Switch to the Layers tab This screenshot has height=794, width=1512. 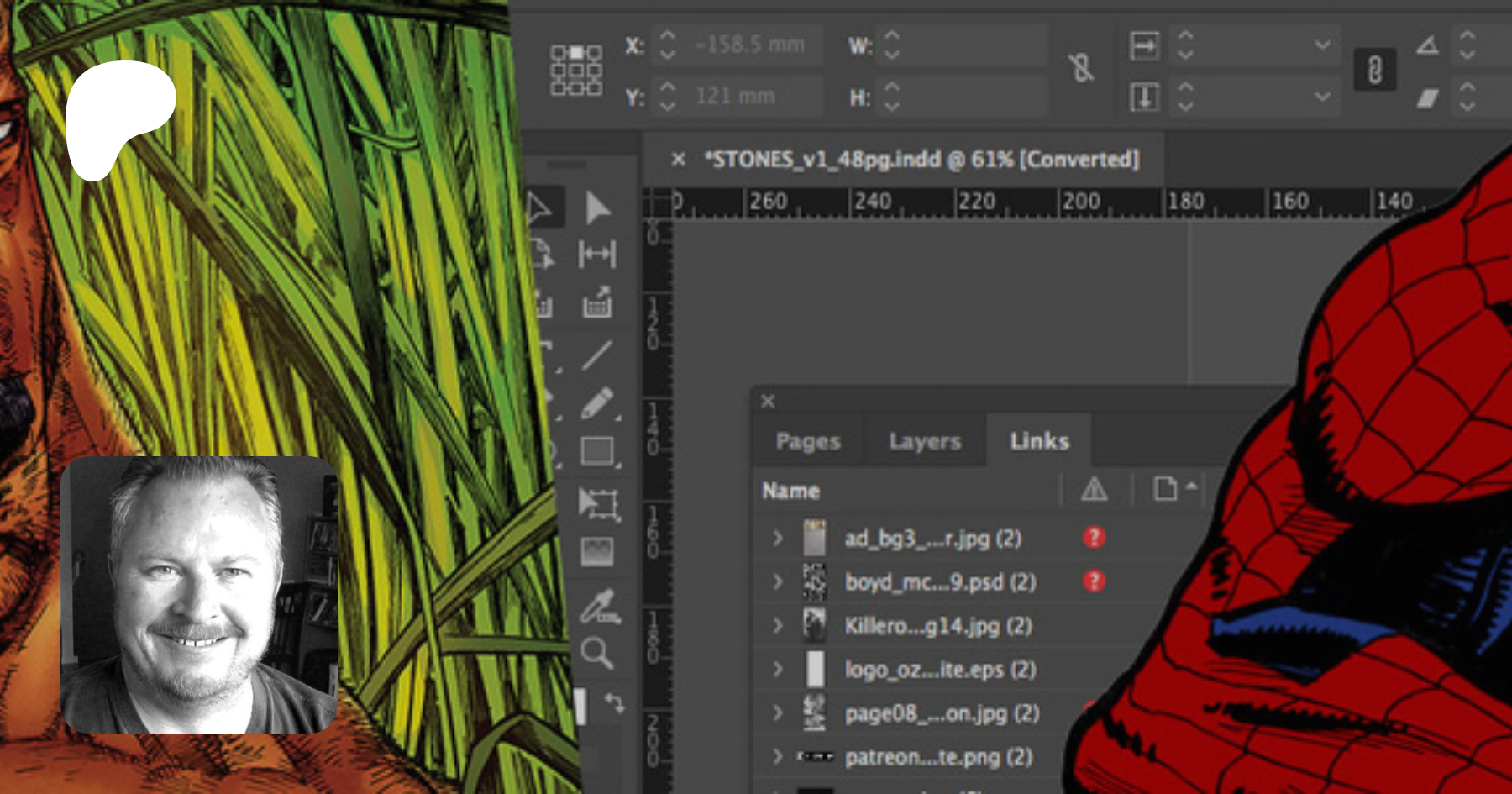pos(925,441)
